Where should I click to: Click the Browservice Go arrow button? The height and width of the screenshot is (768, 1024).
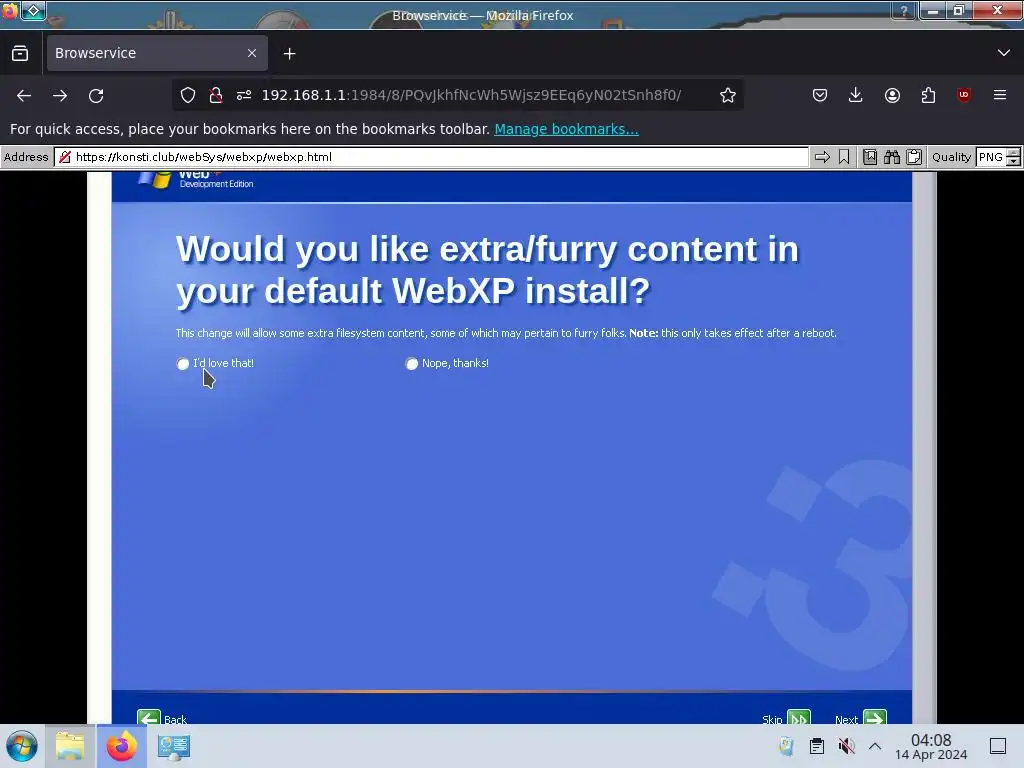click(822, 157)
